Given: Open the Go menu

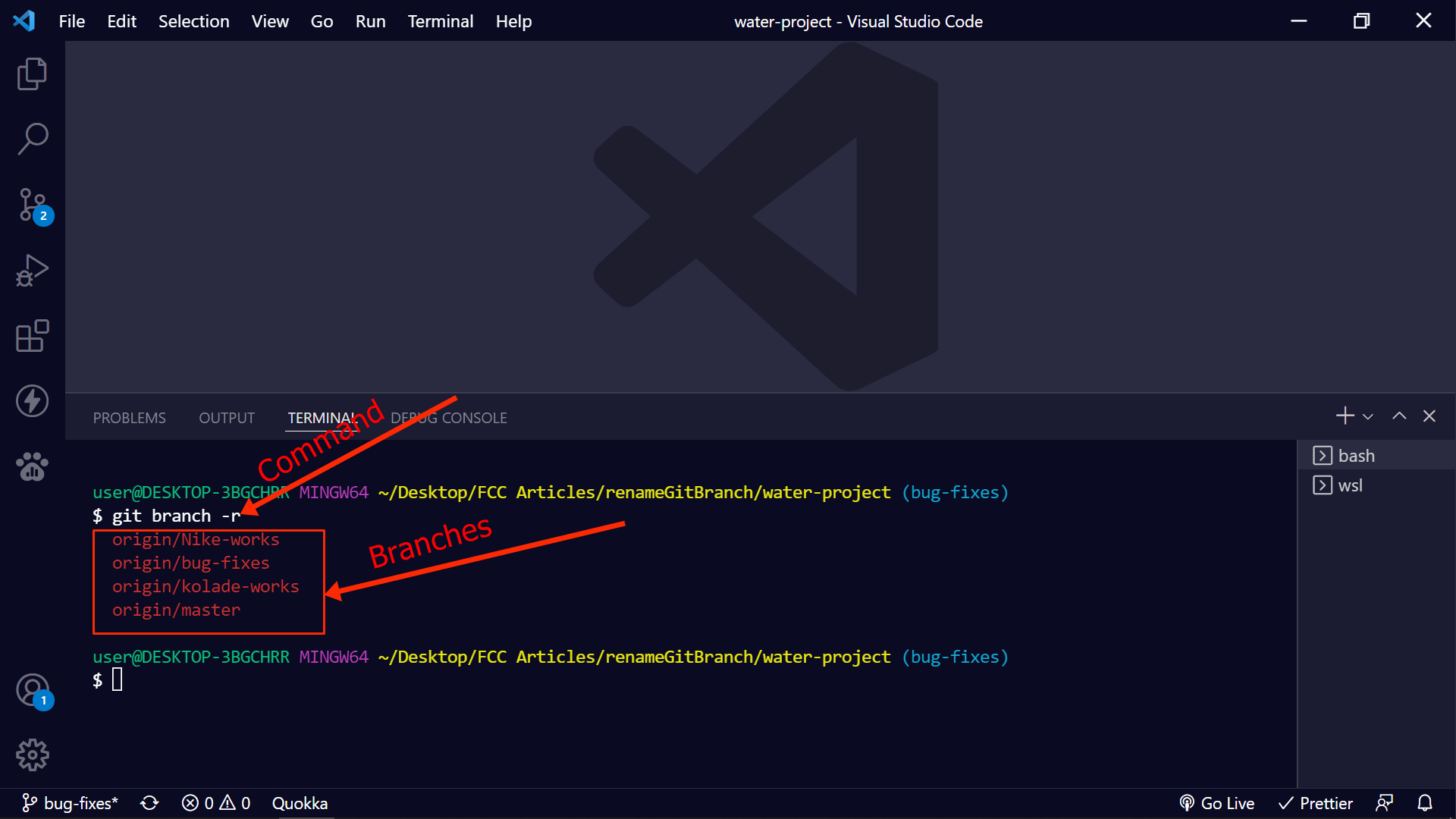Looking at the screenshot, I should point(322,21).
